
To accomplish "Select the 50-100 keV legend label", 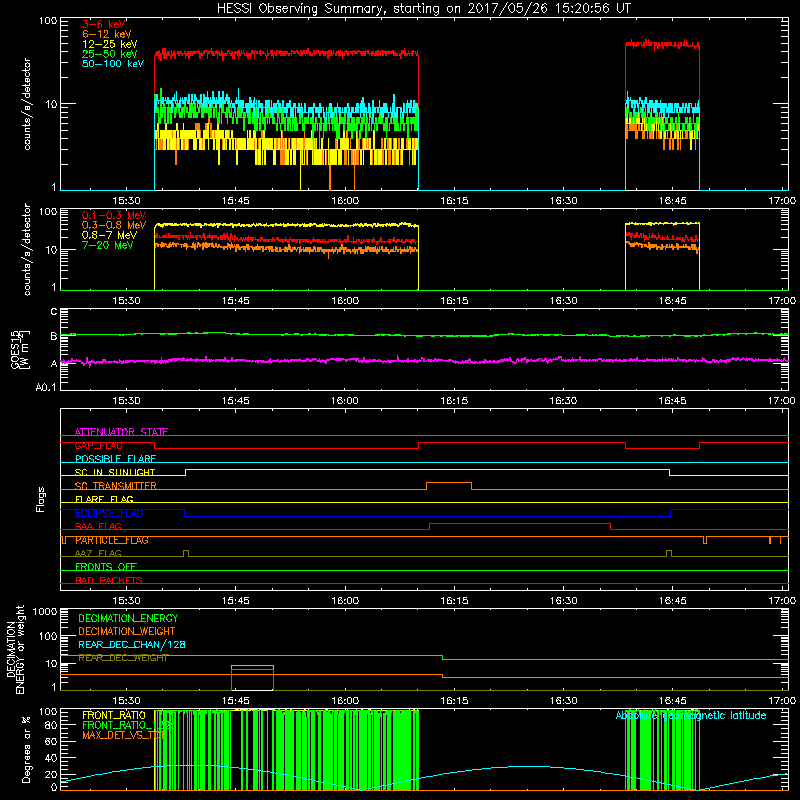I will (x=113, y=64).
